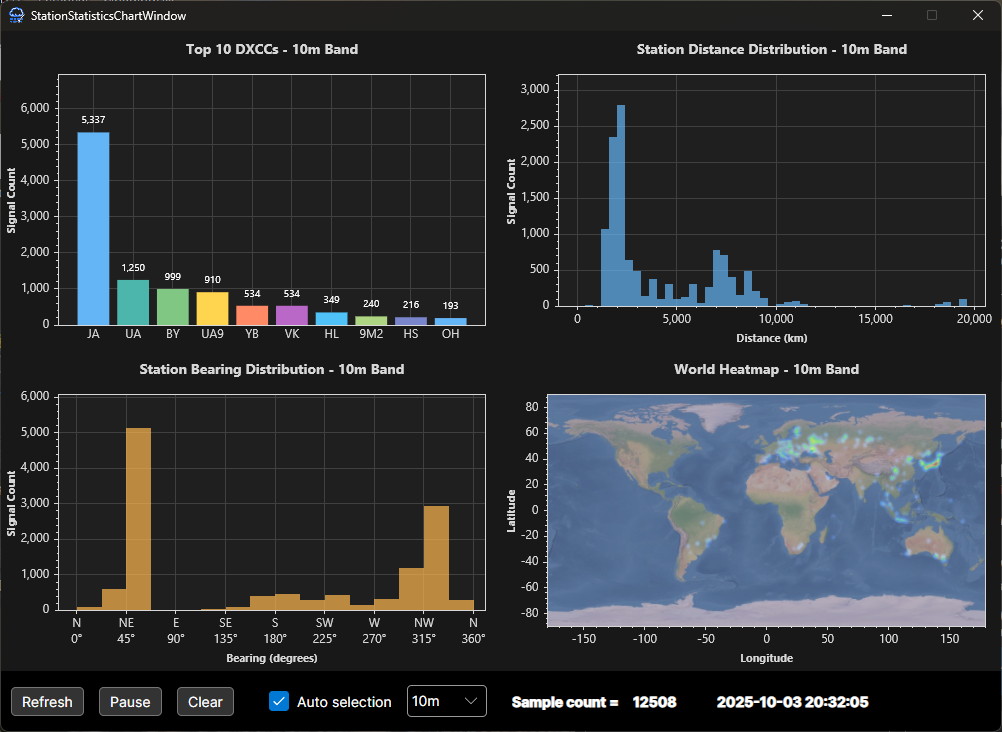Click the Top 10 DXCCs chart title

(272, 49)
